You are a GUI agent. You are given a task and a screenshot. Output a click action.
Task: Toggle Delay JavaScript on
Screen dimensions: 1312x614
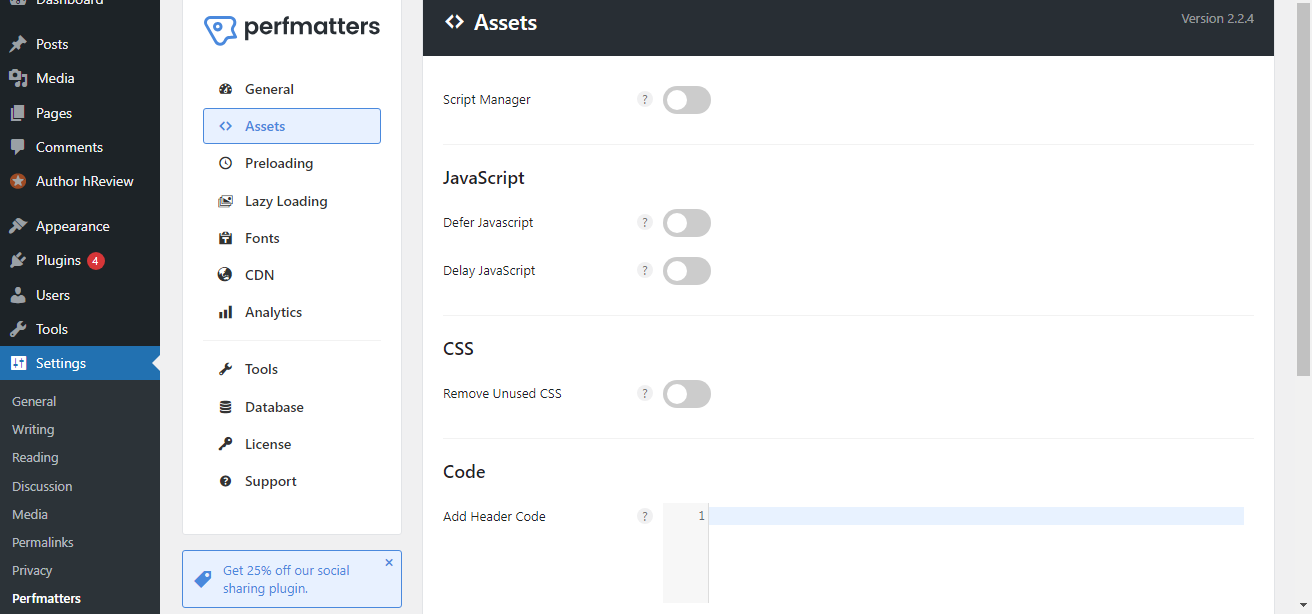[x=686, y=271]
